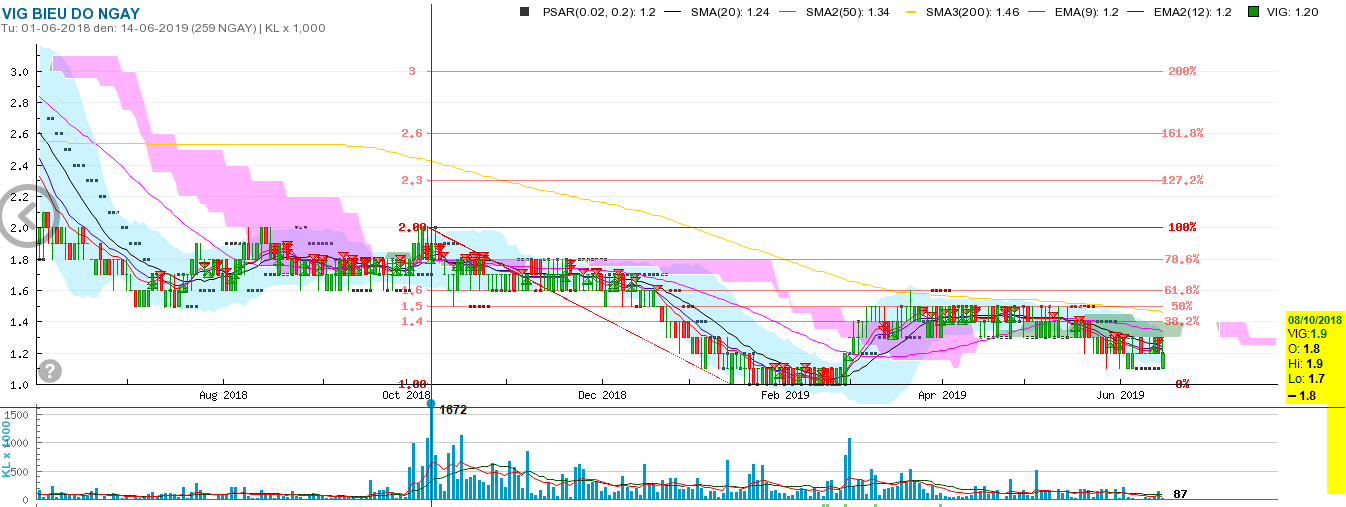Image resolution: width=1346 pixels, height=507 pixels.
Task: Click the bold 2.00 Fibonacci price label
Action: 412,227
